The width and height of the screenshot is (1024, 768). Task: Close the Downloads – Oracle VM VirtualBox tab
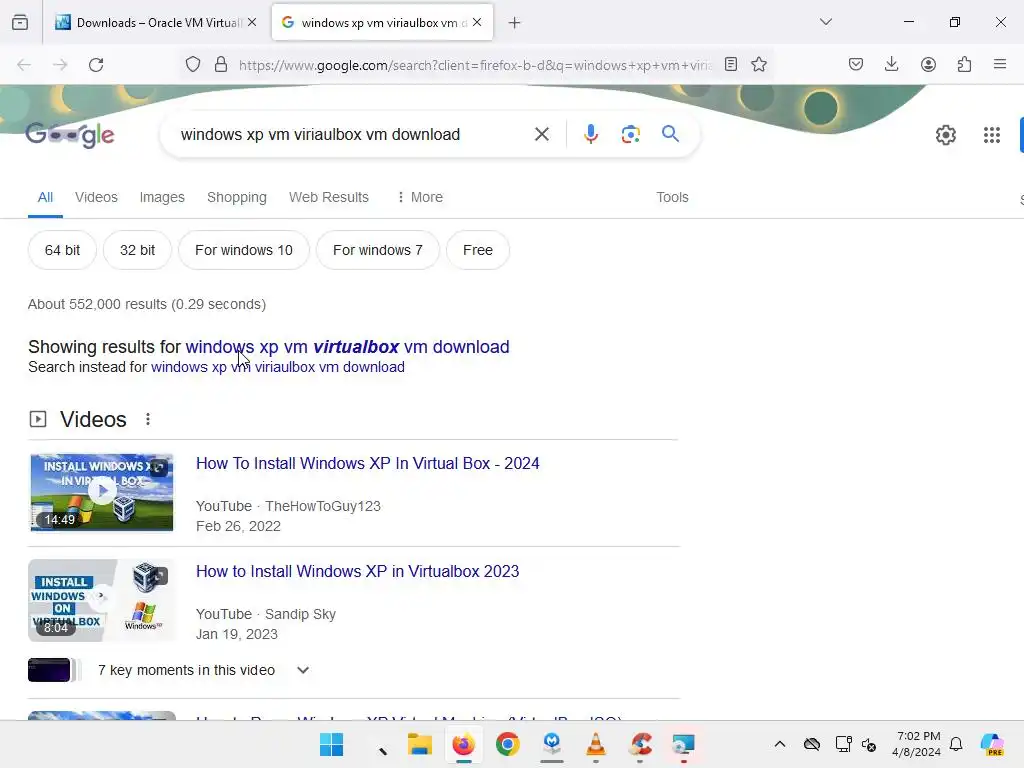point(252,23)
